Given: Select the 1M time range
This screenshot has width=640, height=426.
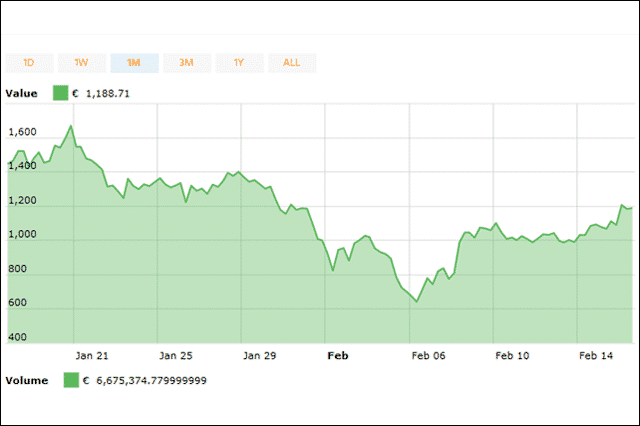Looking at the screenshot, I should point(134,63).
